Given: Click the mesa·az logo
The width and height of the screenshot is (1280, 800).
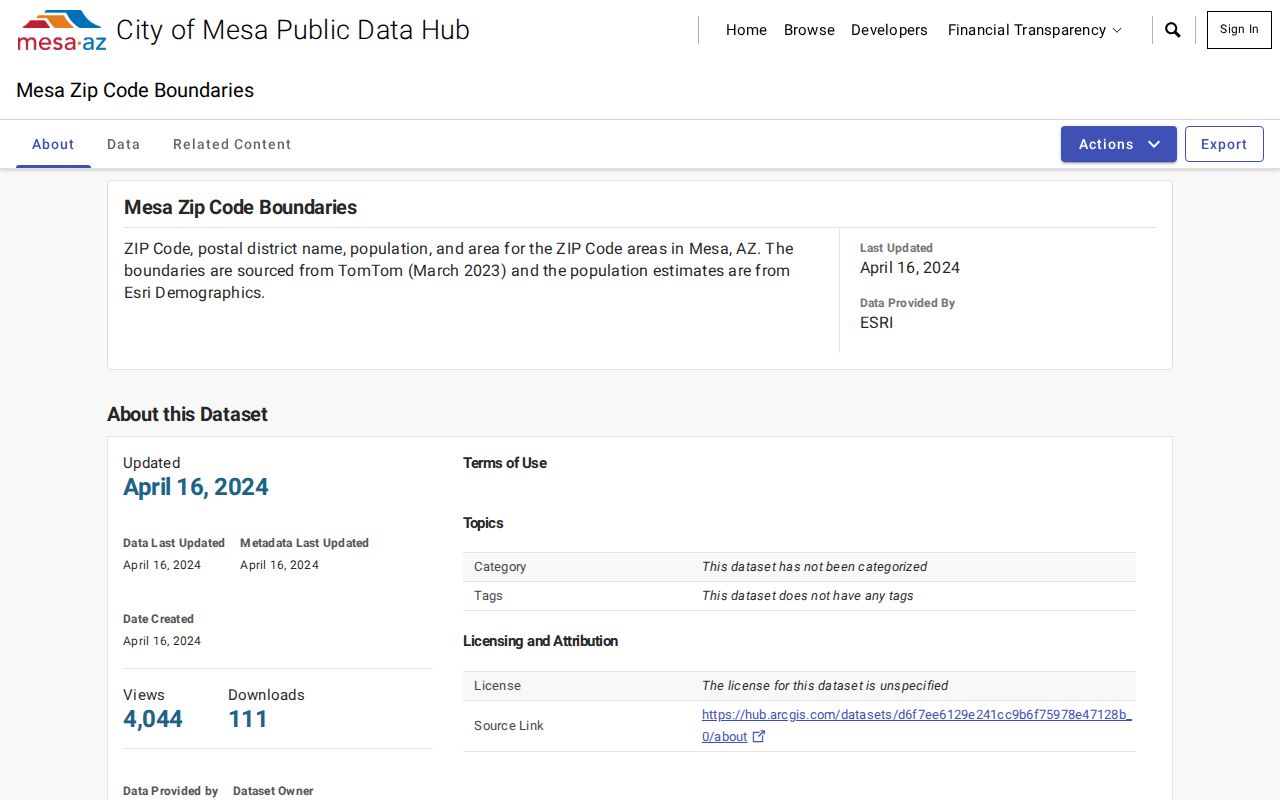Looking at the screenshot, I should [x=62, y=30].
